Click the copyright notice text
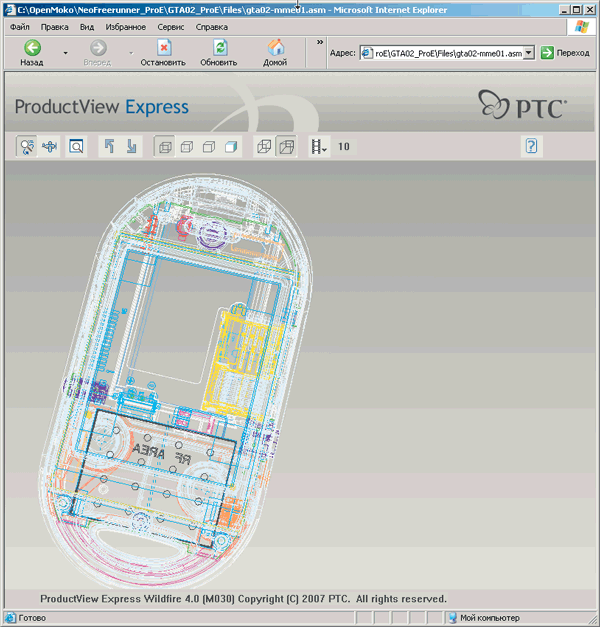Screen dimensions: 600x627 coord(243,599)
